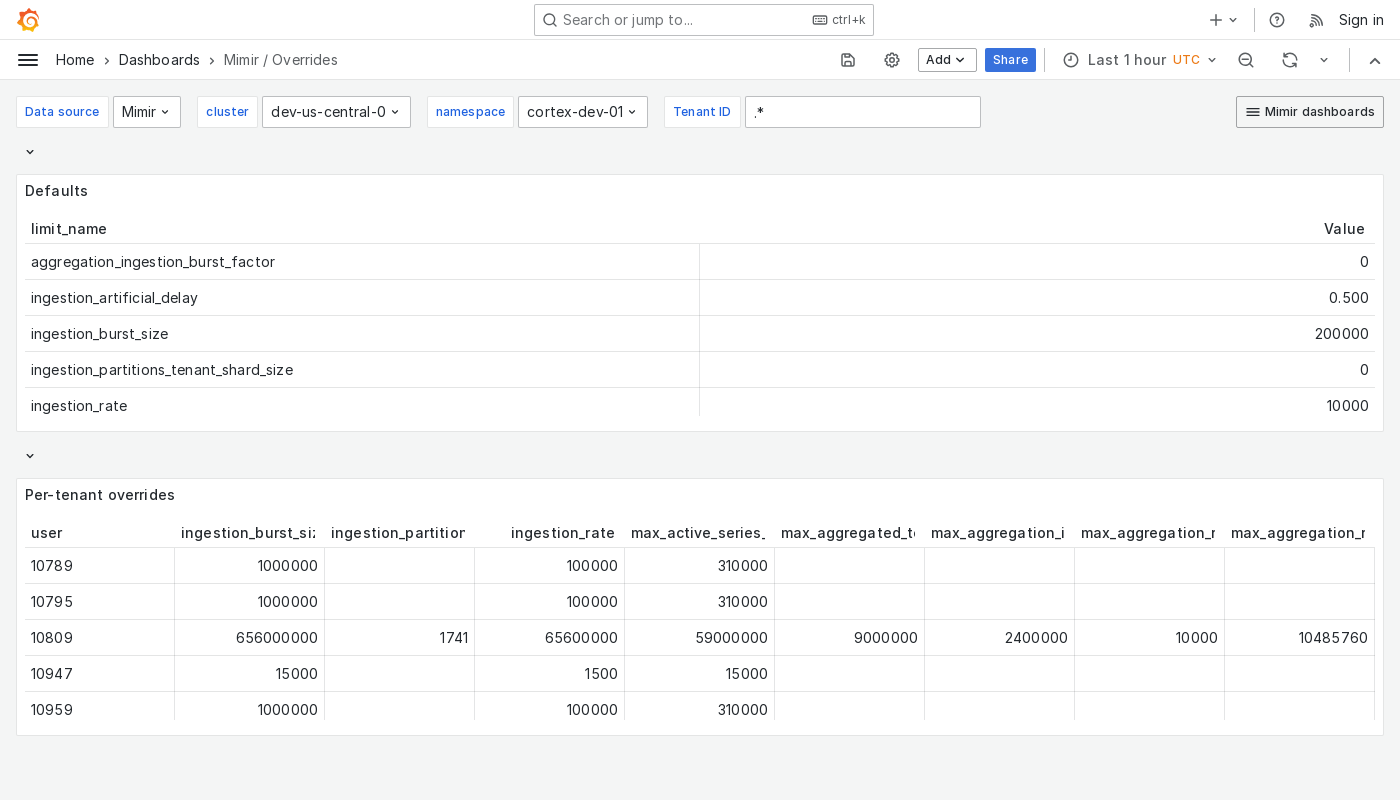
Task: Click the dropdown chevron beside plus icon
Action: coord(1233,20)
